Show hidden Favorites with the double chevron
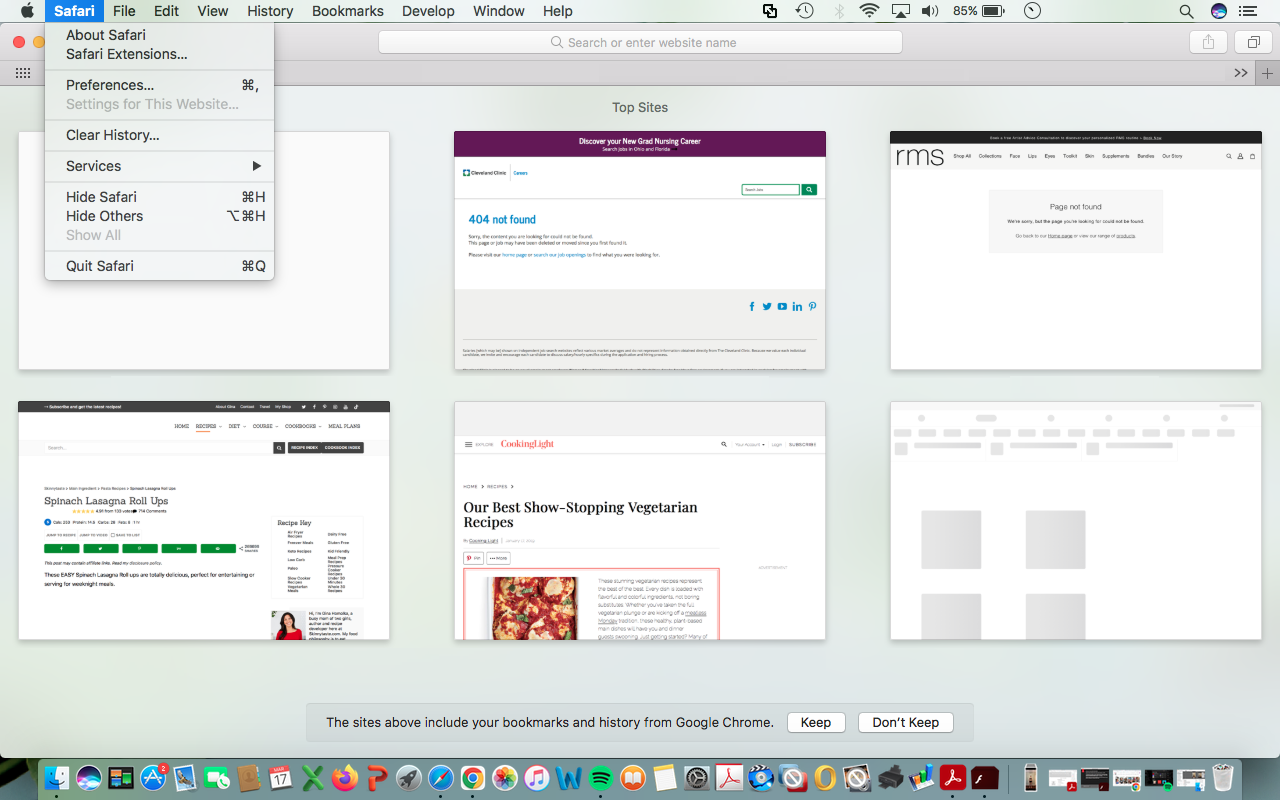 (1241, 73)
